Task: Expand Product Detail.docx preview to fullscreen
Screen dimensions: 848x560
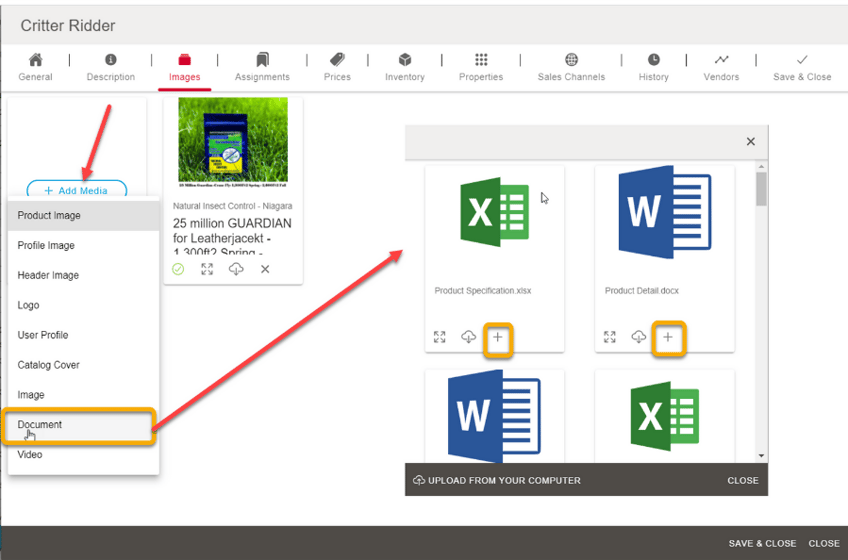Action: coord(610,338)
